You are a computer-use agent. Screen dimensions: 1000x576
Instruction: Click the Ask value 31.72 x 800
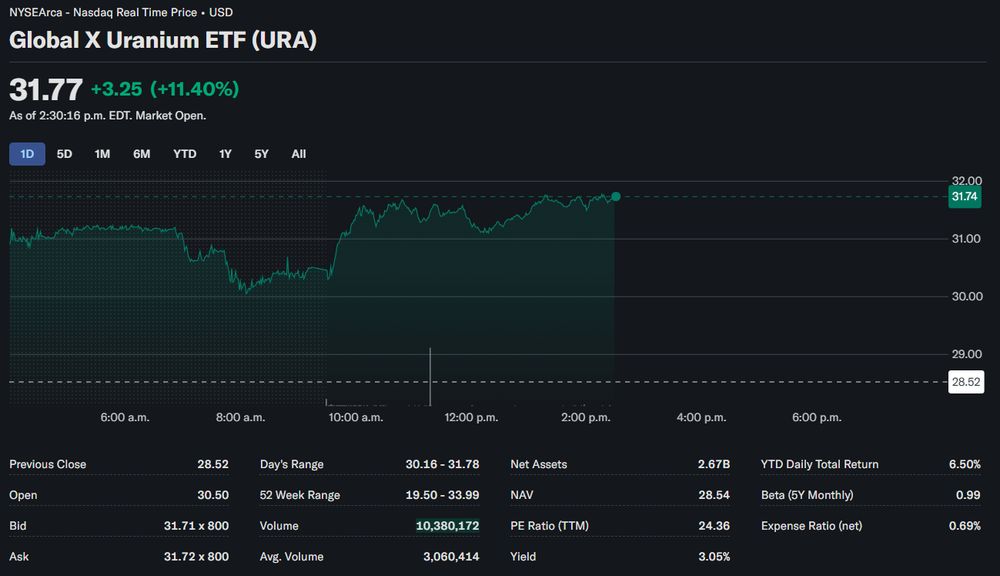[196, 556]
